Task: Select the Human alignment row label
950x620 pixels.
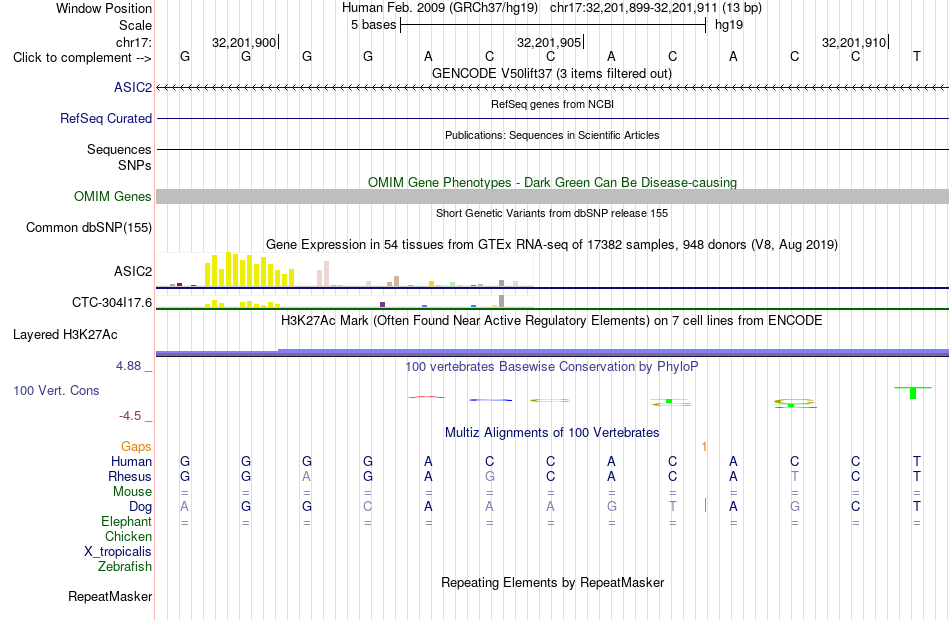Action: 131,461
